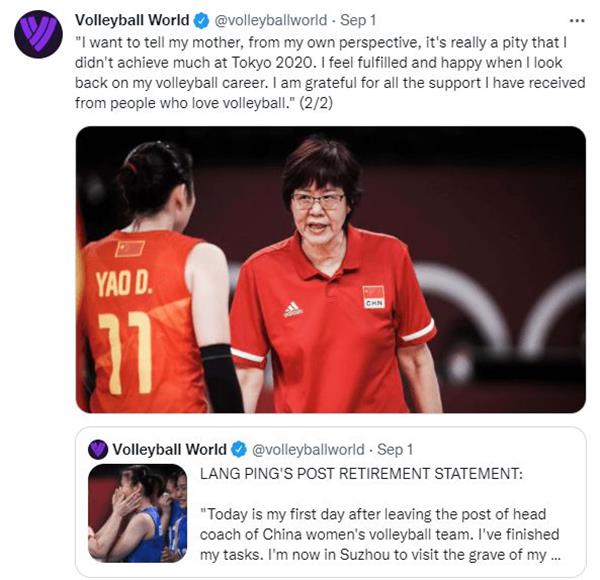Click the @volleyballworld handle in main tweet

pos(271,20)
